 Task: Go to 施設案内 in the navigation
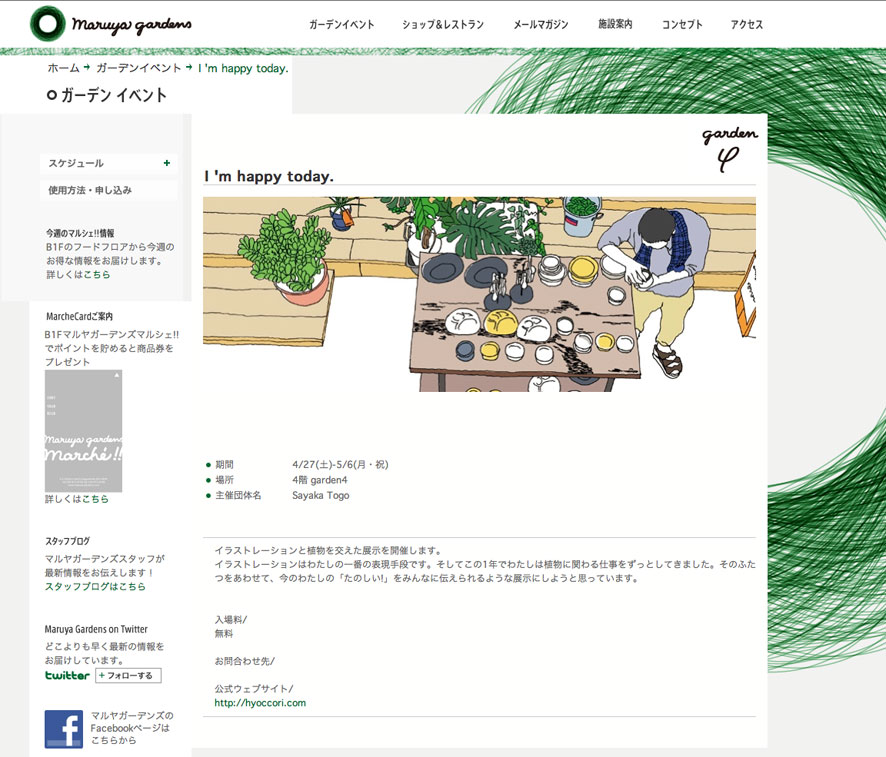point(615,25)
